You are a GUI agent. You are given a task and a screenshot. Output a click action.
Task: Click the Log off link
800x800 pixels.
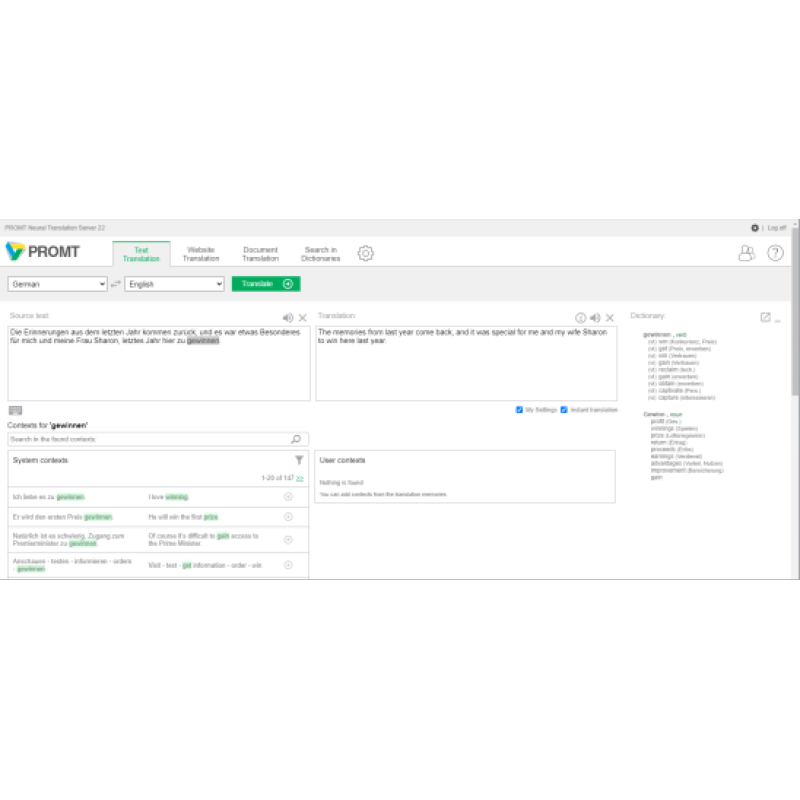[x=777, y=228]
